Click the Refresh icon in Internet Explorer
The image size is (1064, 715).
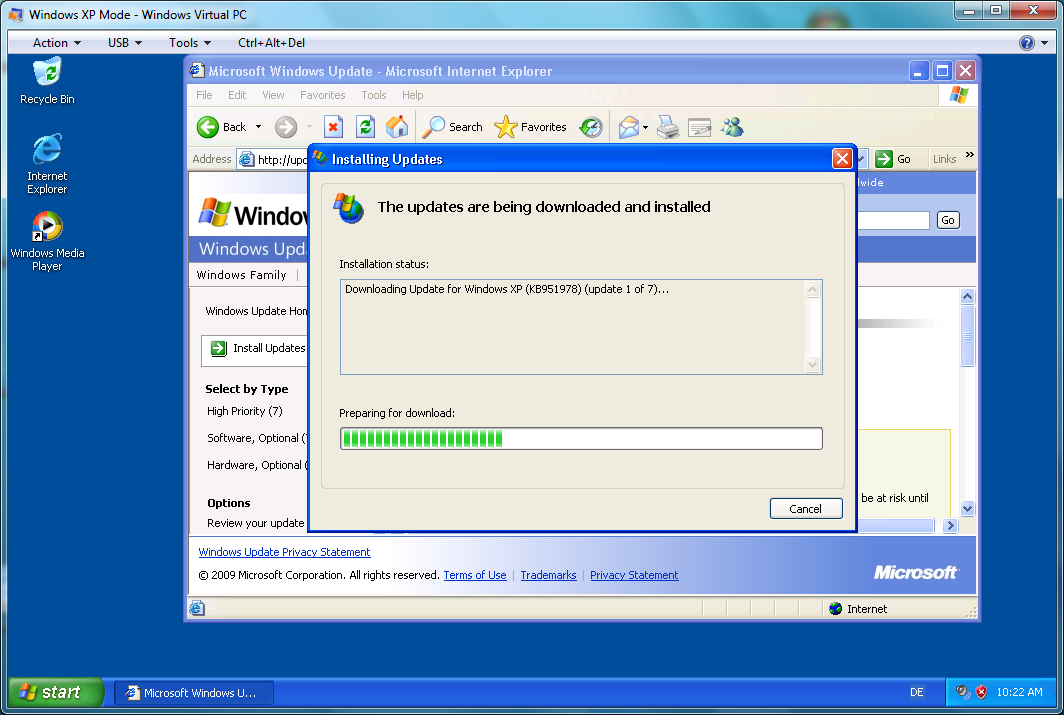pyautogui.click(x=364, y=127)
